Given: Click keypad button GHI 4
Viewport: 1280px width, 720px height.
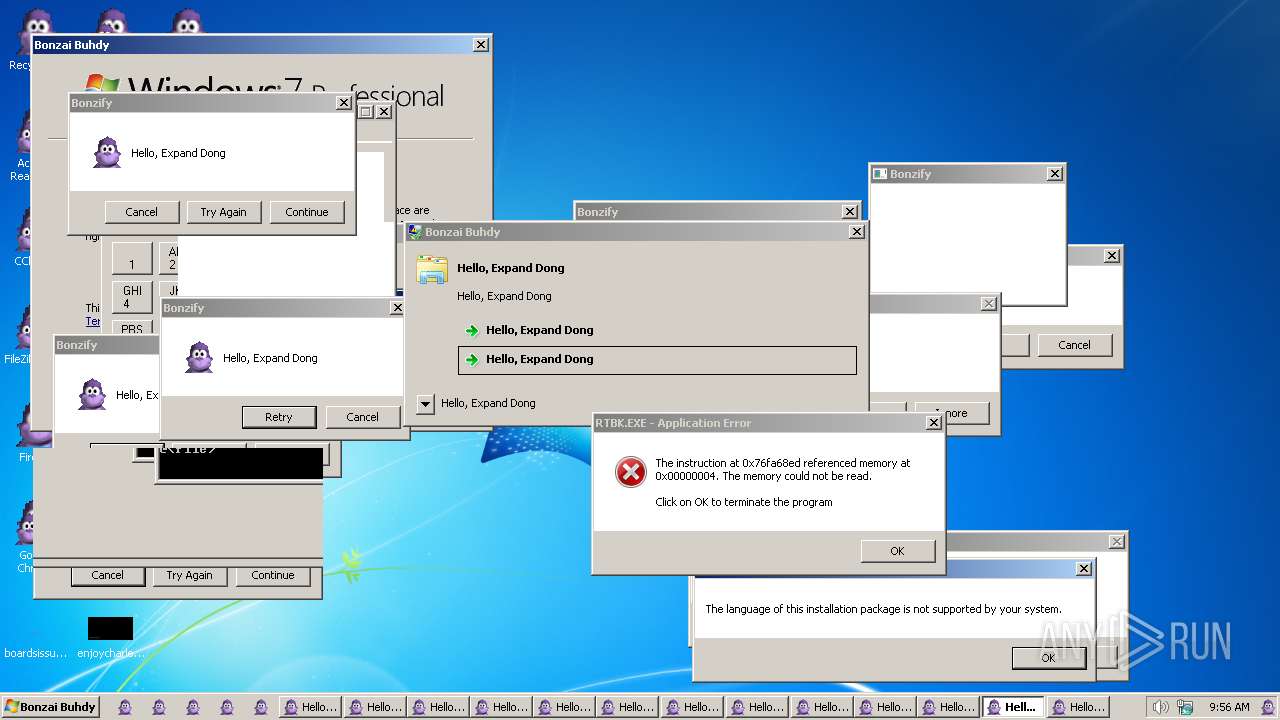Looking at the screenshot, I should pyautogui.click(x=132, y=297).
